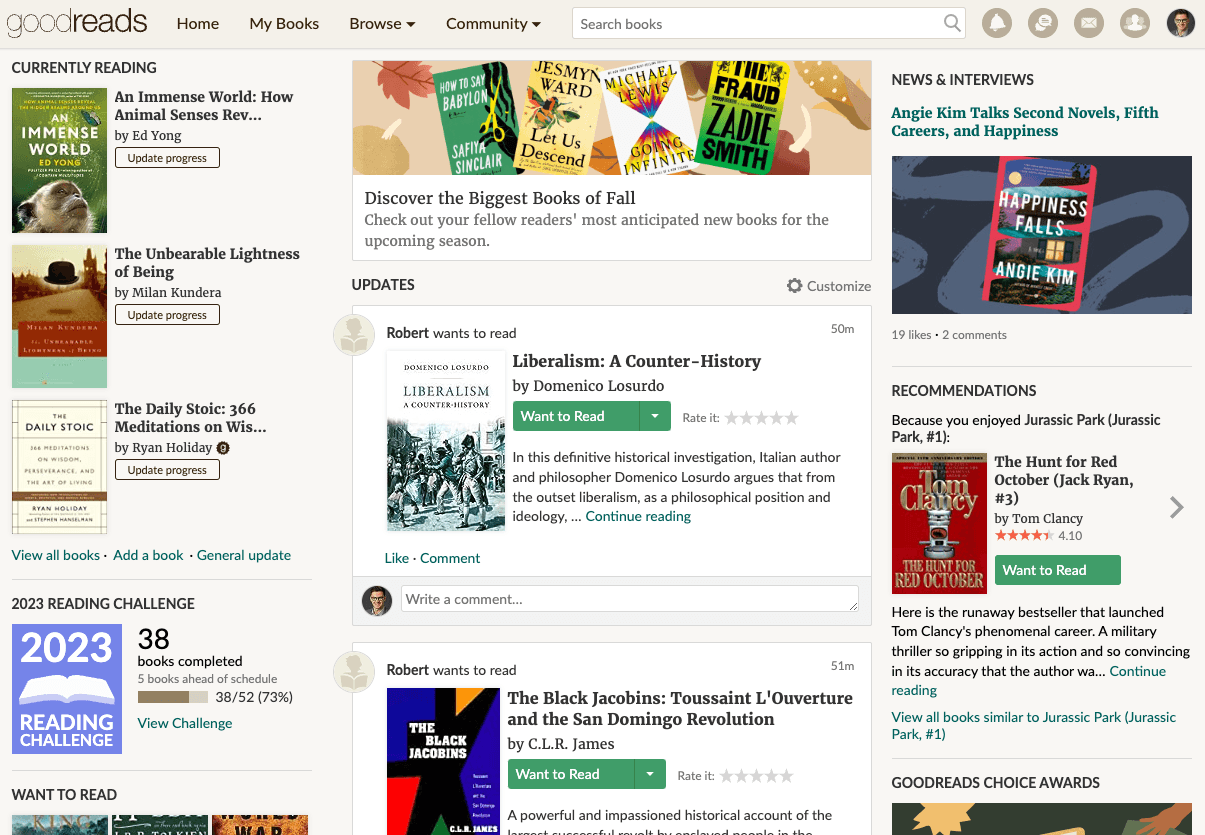Screen dimensions: 1205x835
Task: Open The Hunt for Red October title
Action: tap(1064, 480)
